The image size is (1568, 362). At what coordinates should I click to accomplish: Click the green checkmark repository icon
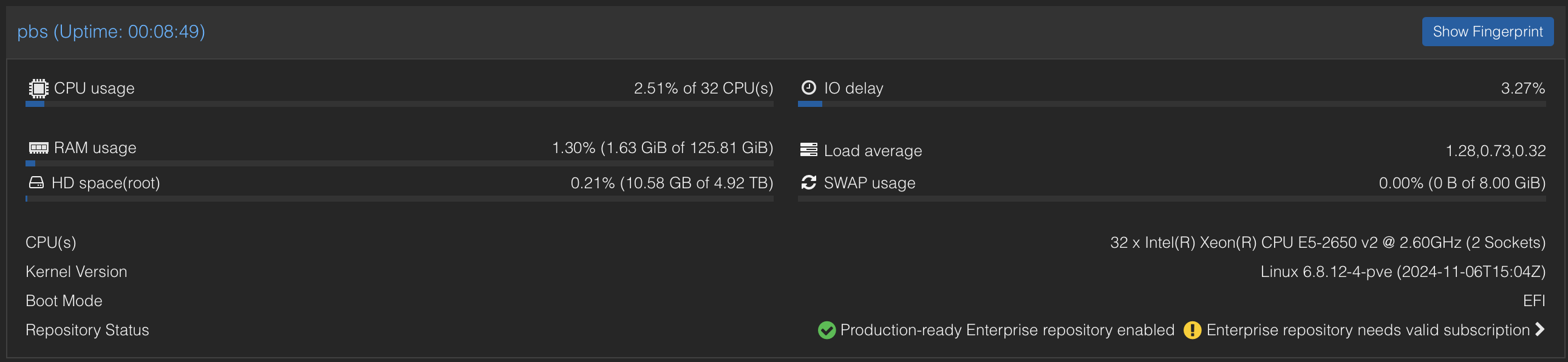827,330
